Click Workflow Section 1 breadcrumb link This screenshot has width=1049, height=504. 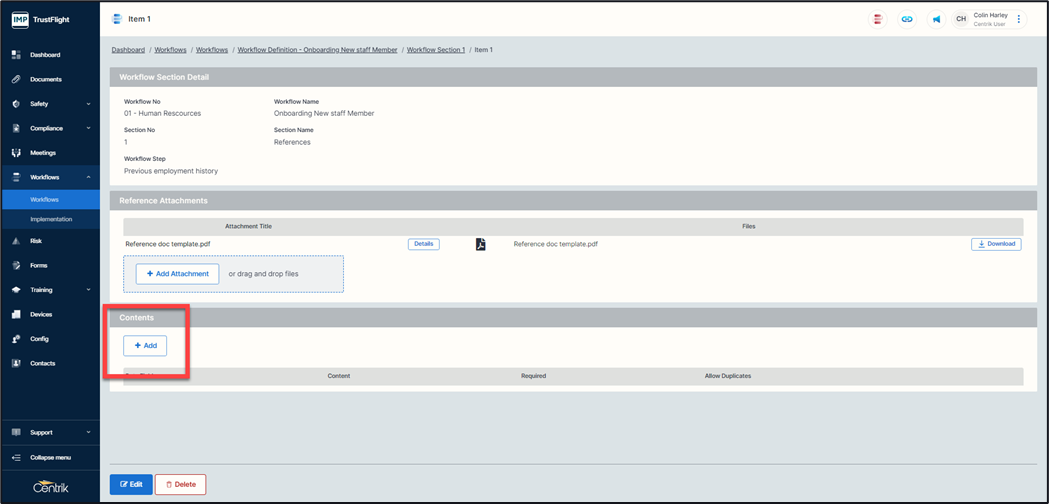point(435,50)
